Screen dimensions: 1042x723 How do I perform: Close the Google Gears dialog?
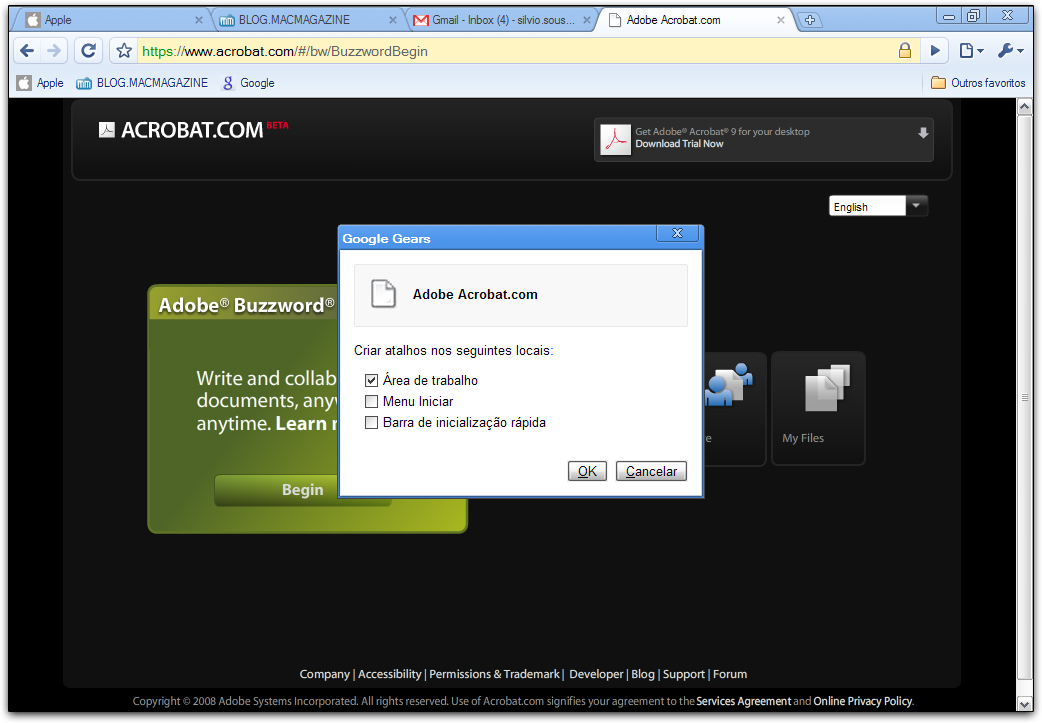(x=677, y=233)
